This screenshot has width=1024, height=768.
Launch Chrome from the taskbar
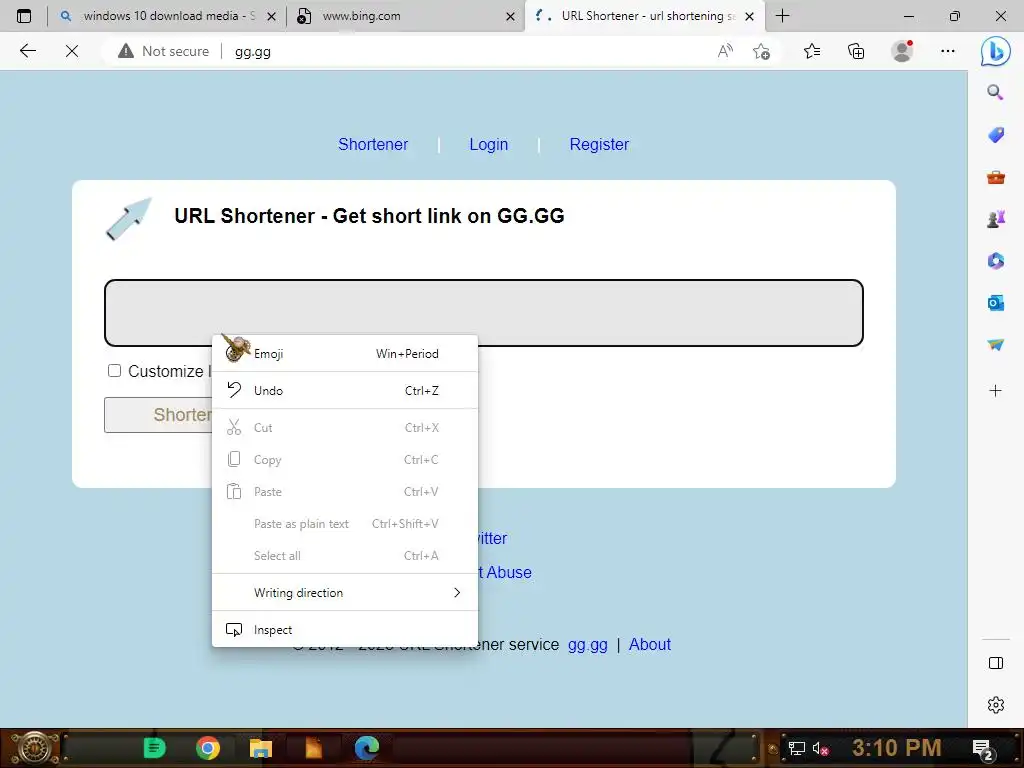tap(208, 748)
